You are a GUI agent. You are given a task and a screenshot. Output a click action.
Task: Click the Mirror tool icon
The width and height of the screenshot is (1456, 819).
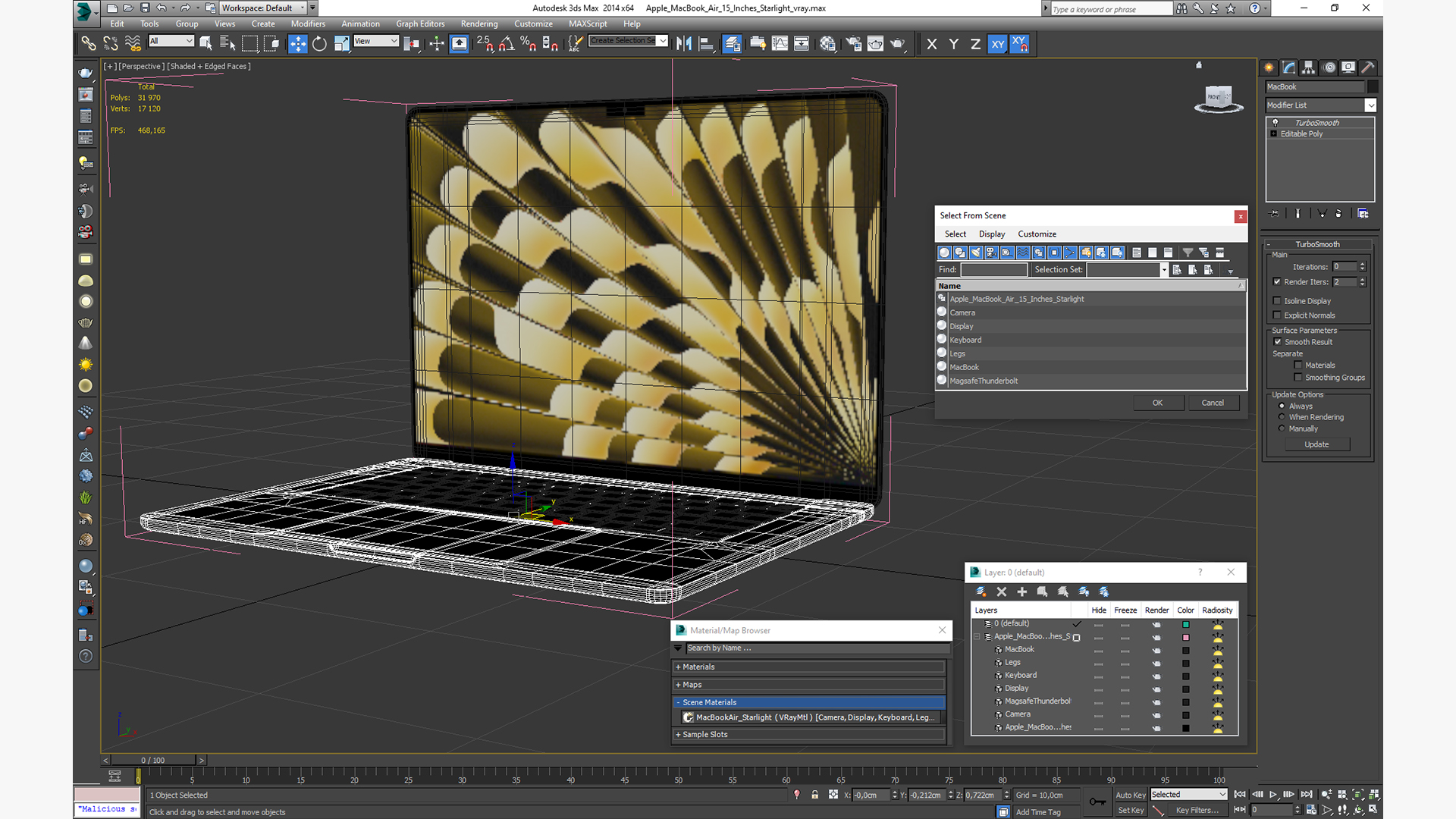(x=683, y=44)
